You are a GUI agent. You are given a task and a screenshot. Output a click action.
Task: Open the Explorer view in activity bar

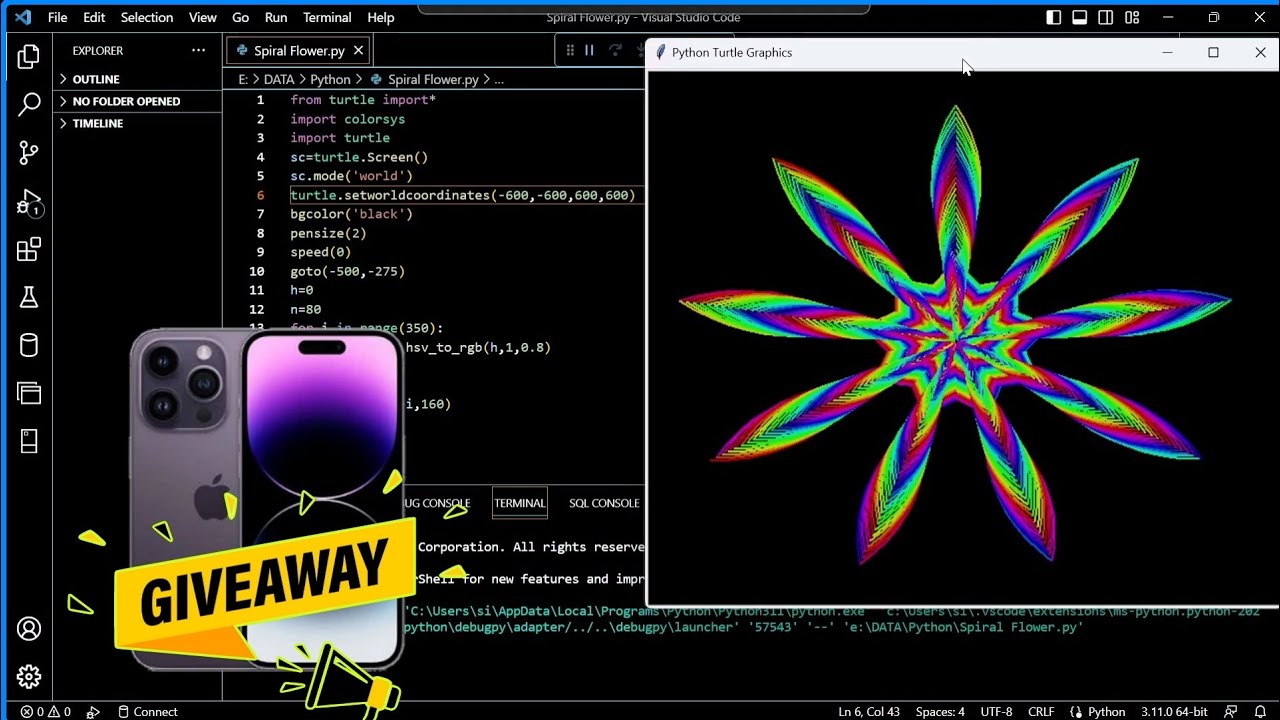(x=28, y=57)
